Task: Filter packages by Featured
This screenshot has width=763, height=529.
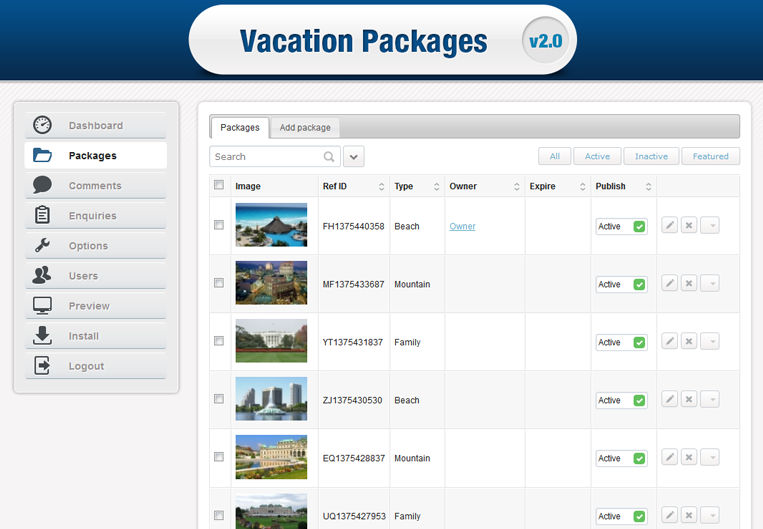Action: click(710, 156)
